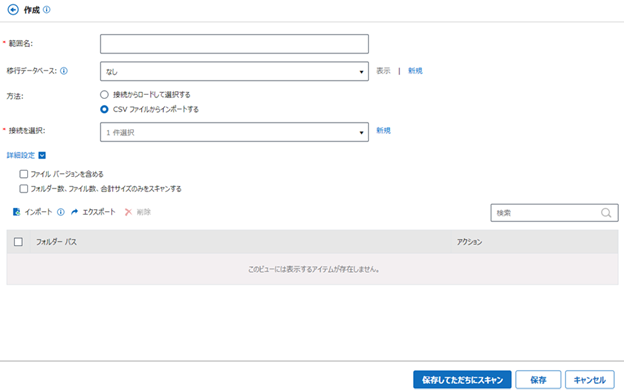Select the CSV ファイルからインポートする radio button
This screenshot has width=624, height=390.
104,109
